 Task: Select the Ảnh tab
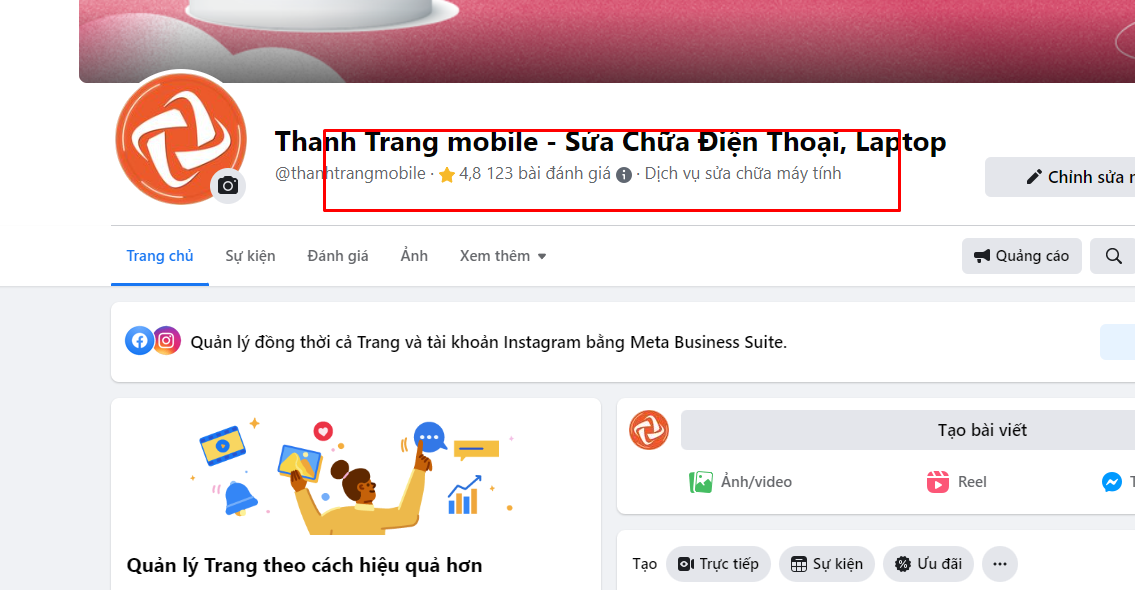pyautogui.click(x=414, y=256)
